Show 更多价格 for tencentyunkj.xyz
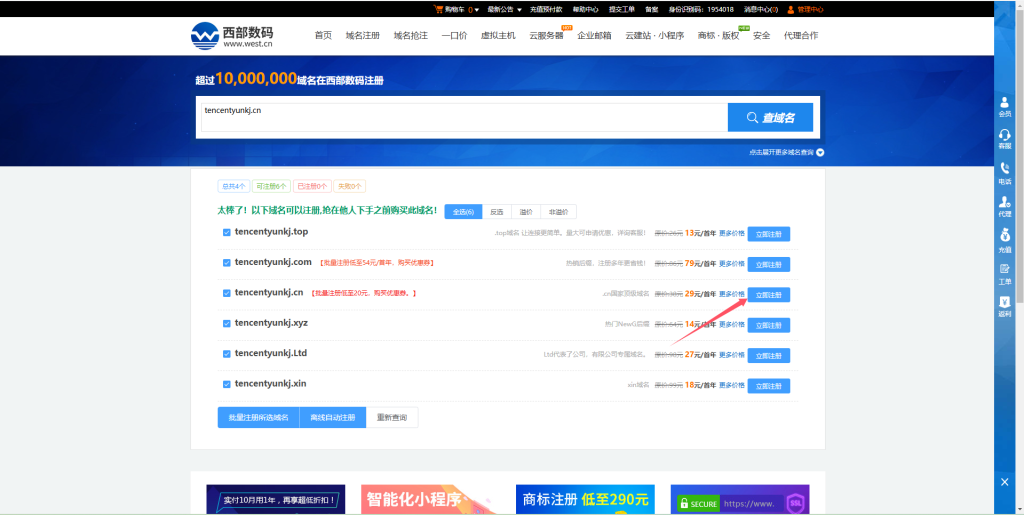 tap(731, 324)
